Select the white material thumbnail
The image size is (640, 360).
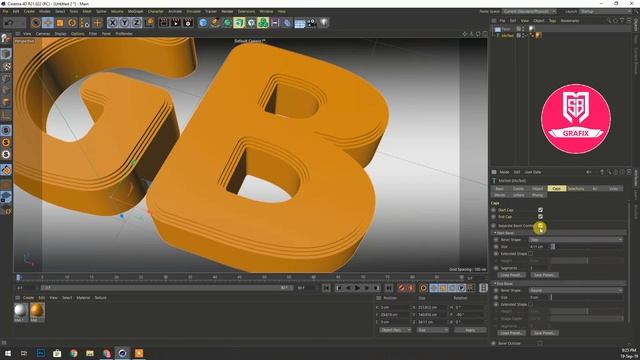click(x=20, y=311)
